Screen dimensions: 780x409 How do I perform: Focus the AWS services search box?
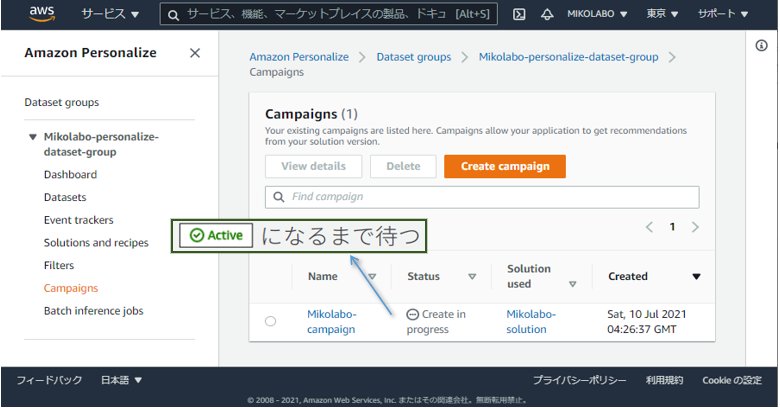[329, 14]
